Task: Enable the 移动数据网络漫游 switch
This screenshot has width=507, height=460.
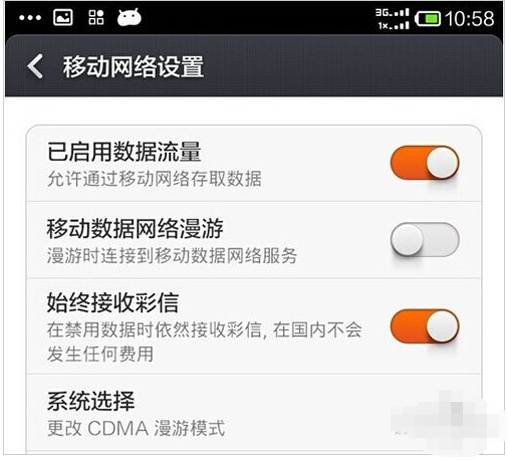Action: click(x=425, y=239)
